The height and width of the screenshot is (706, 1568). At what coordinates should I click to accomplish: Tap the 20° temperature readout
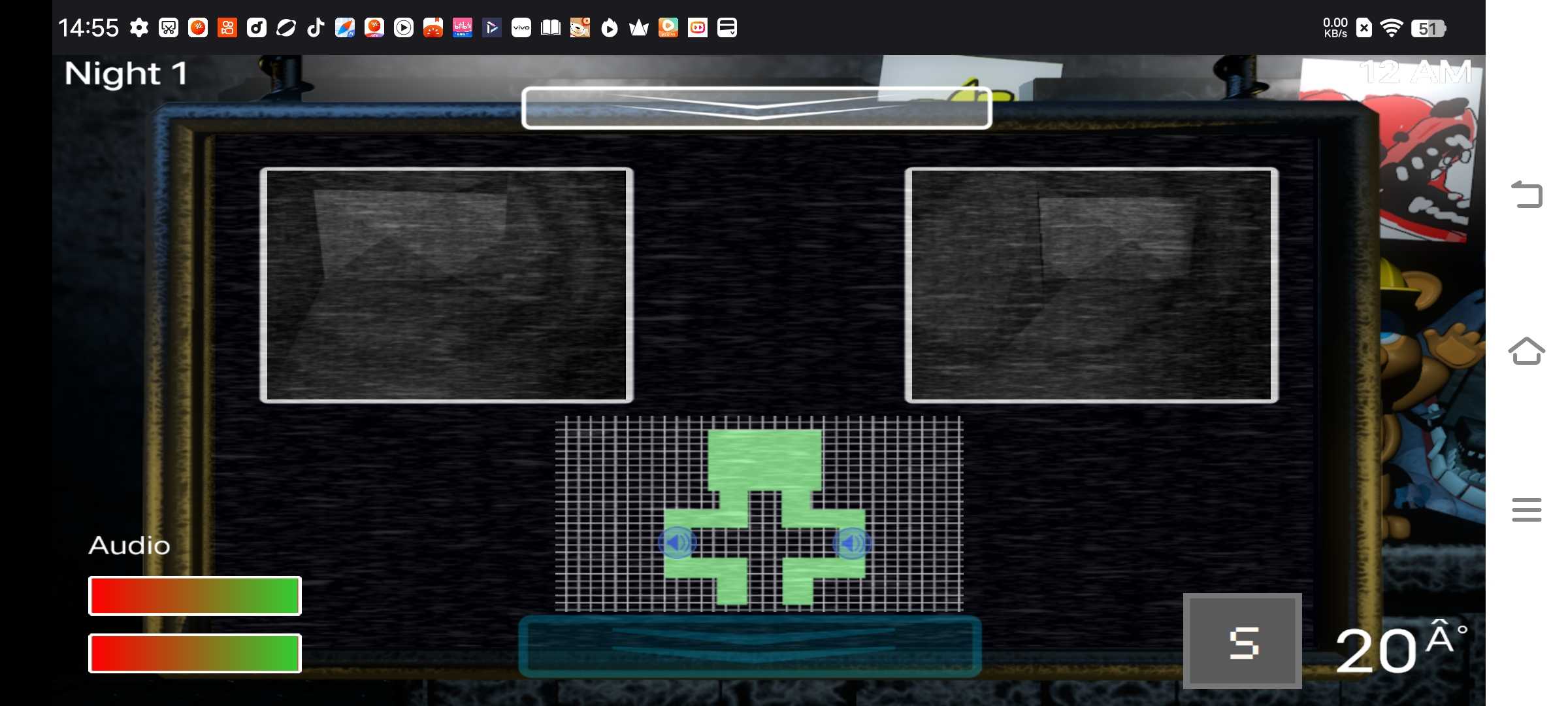[x=1401, y=647]
